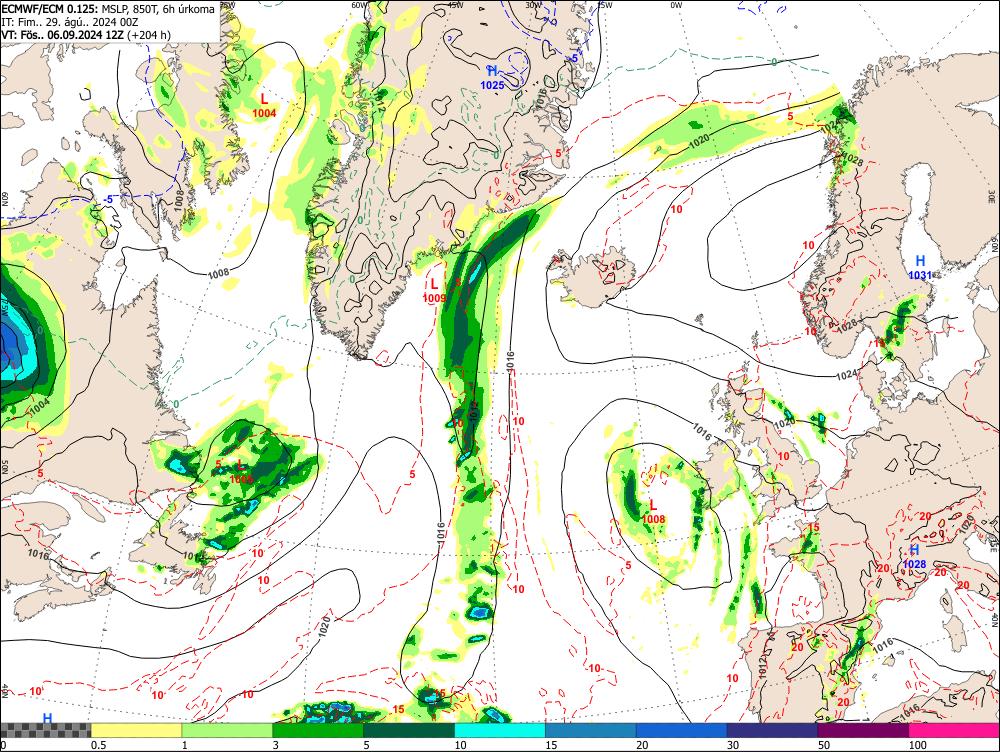Click the '100' legend scale label
This screenshot has height=752, width=1000.
pyautogui.click(x=918, y=745)
